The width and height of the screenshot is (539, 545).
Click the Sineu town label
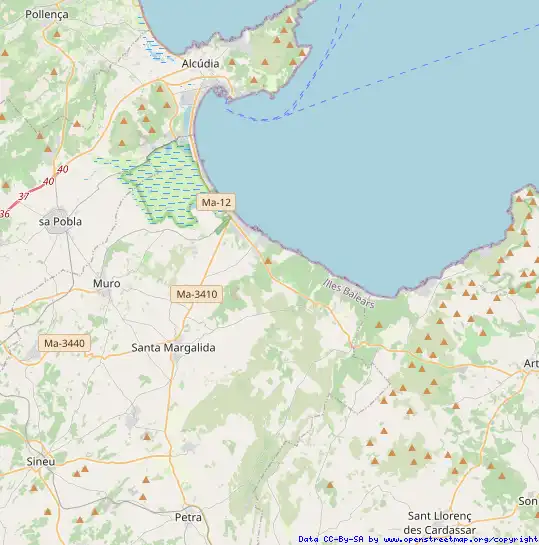tap(41, 461)
